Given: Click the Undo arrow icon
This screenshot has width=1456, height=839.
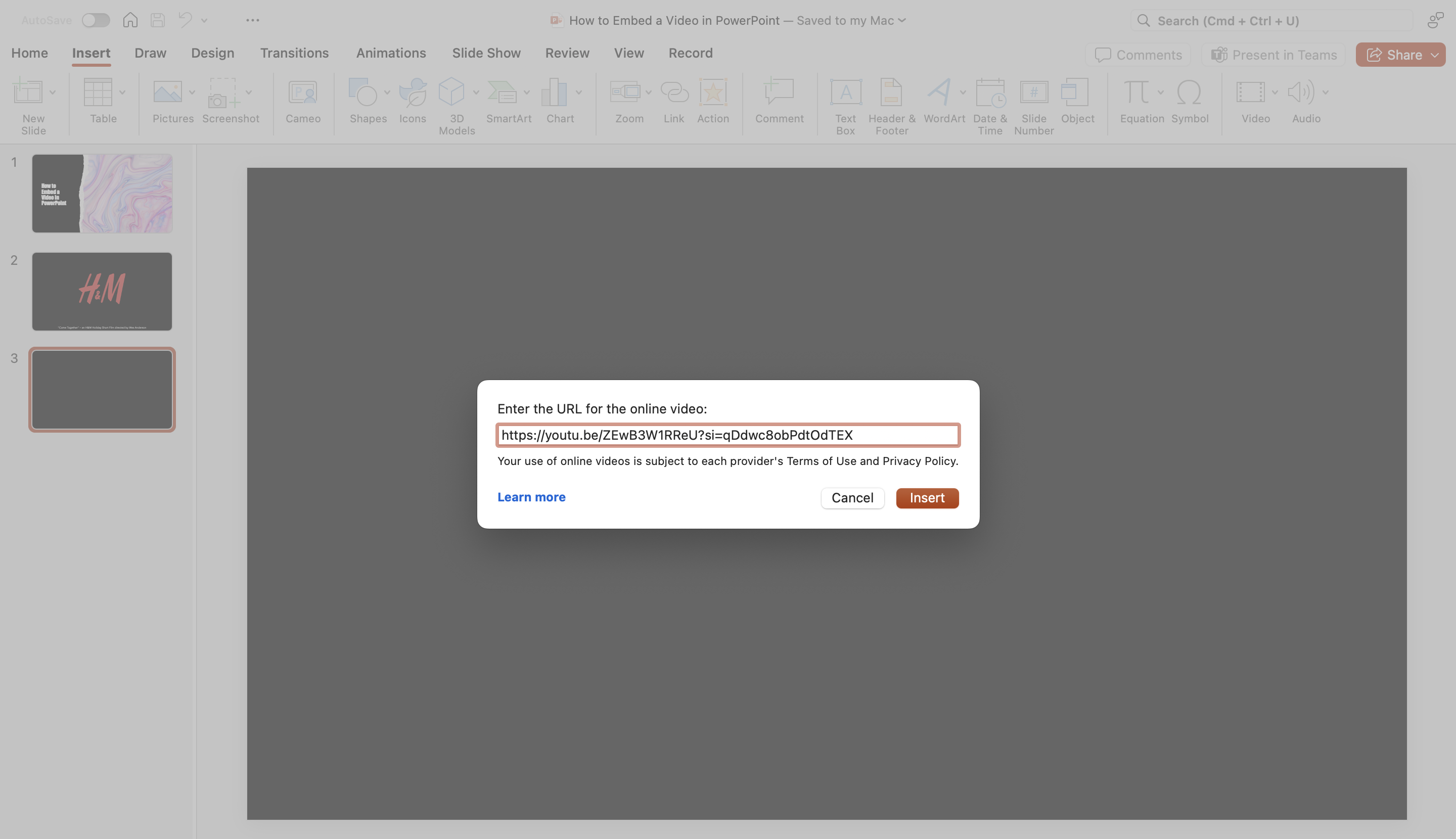Looking at the screenshot, I should 185,20.
